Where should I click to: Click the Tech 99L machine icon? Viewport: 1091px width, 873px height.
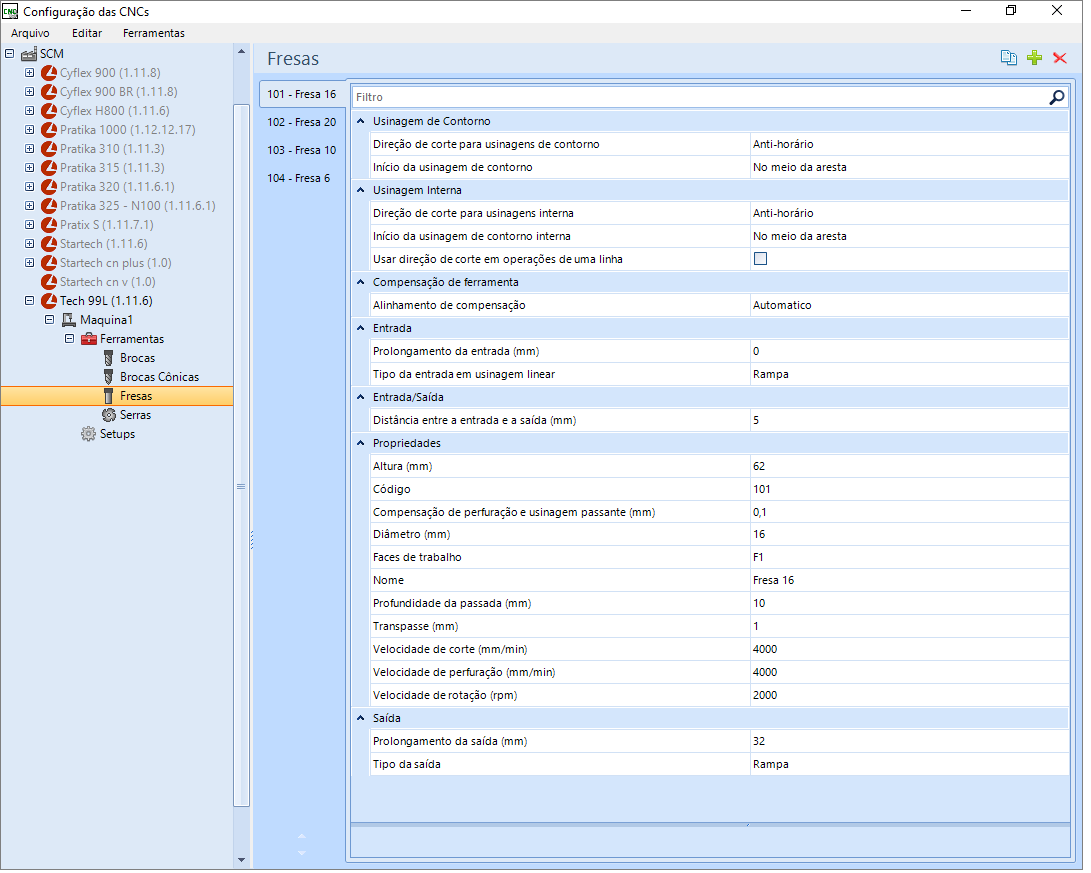(x=49, y=303)
